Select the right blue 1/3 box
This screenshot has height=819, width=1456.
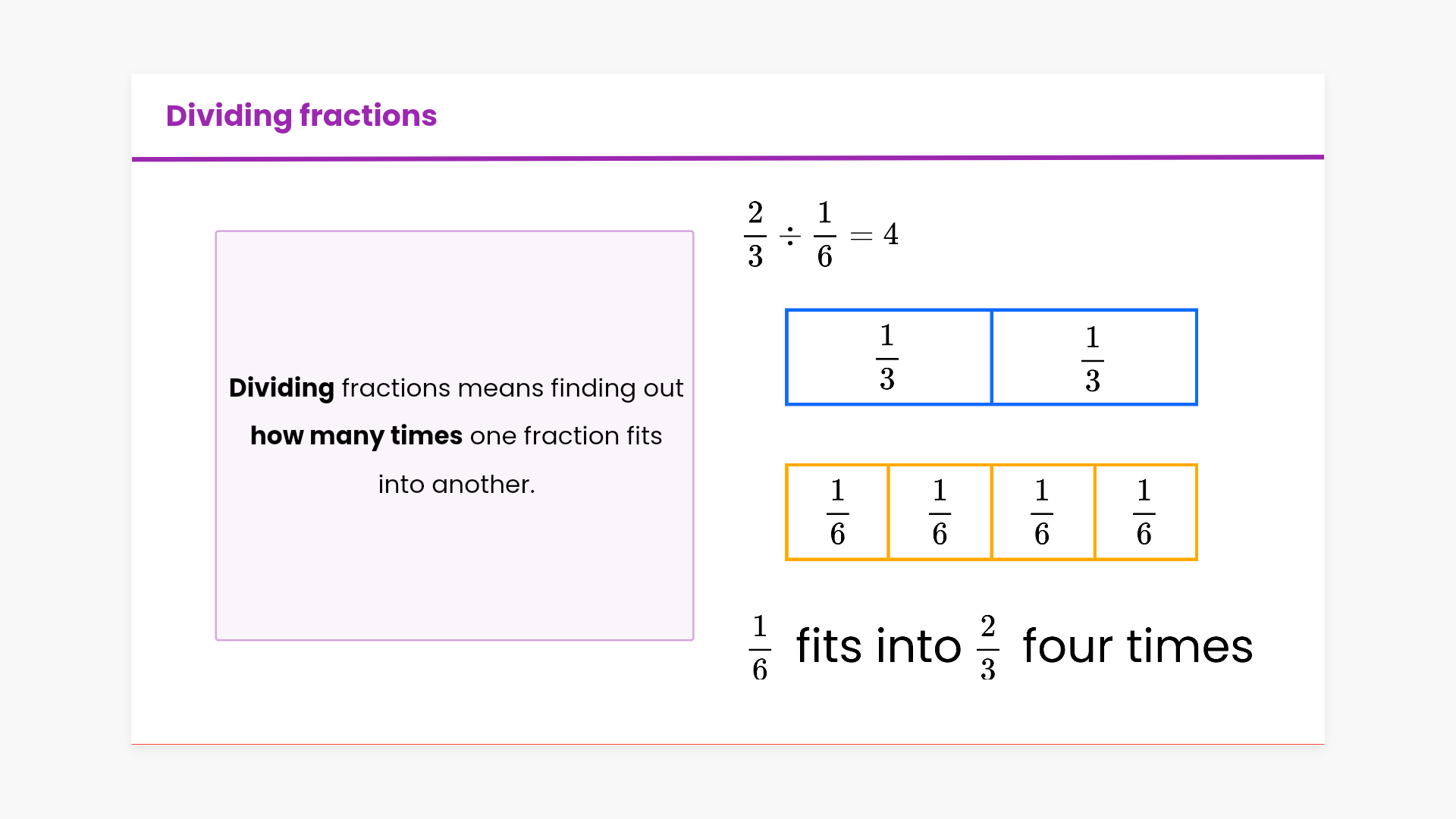pyautogui.click(x=1094, y=357)
